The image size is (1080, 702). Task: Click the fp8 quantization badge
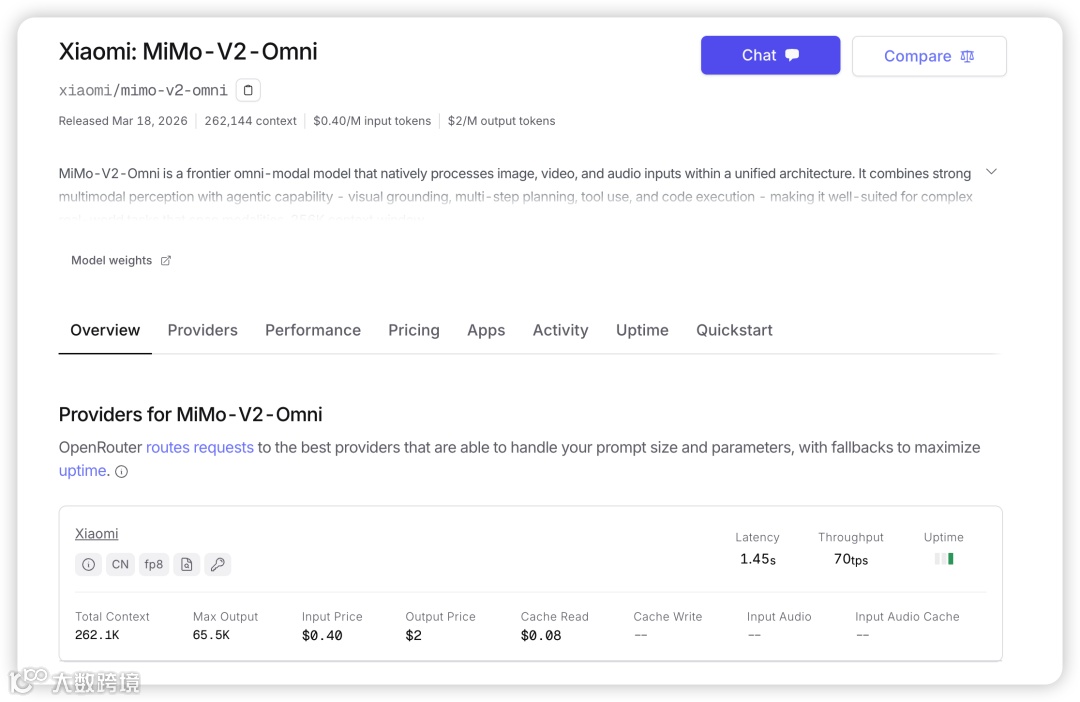click(x=153, y=564)
